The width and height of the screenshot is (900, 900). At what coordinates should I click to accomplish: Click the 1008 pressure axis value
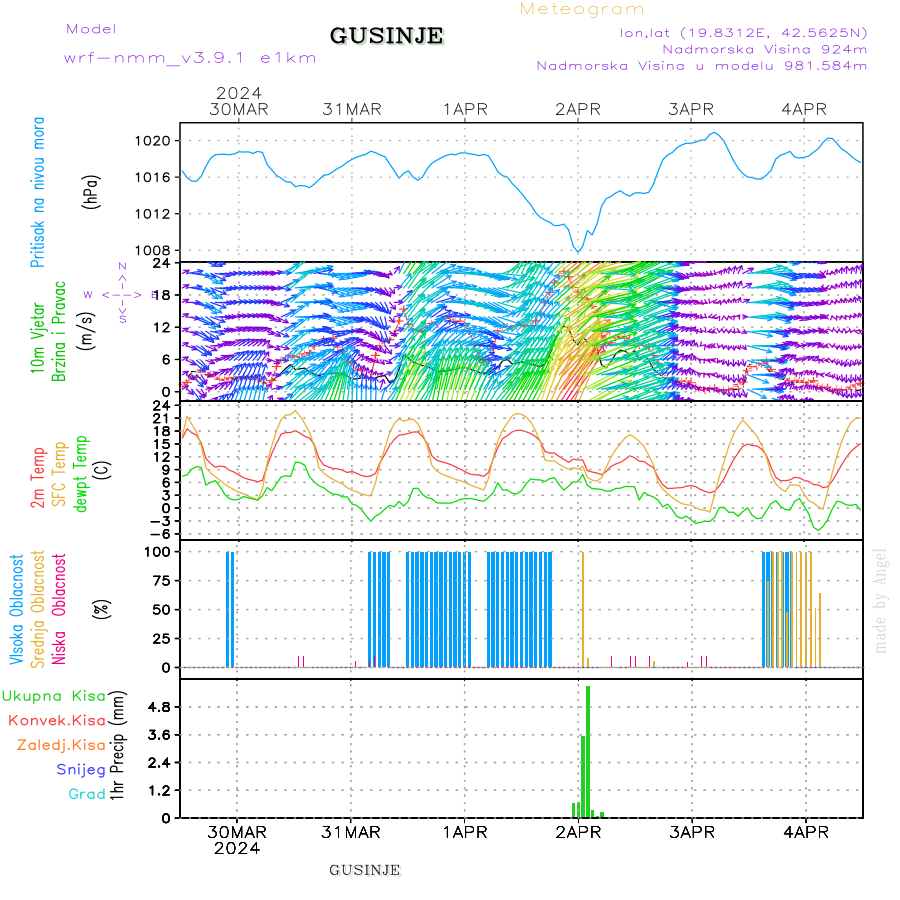pos(153,250)
